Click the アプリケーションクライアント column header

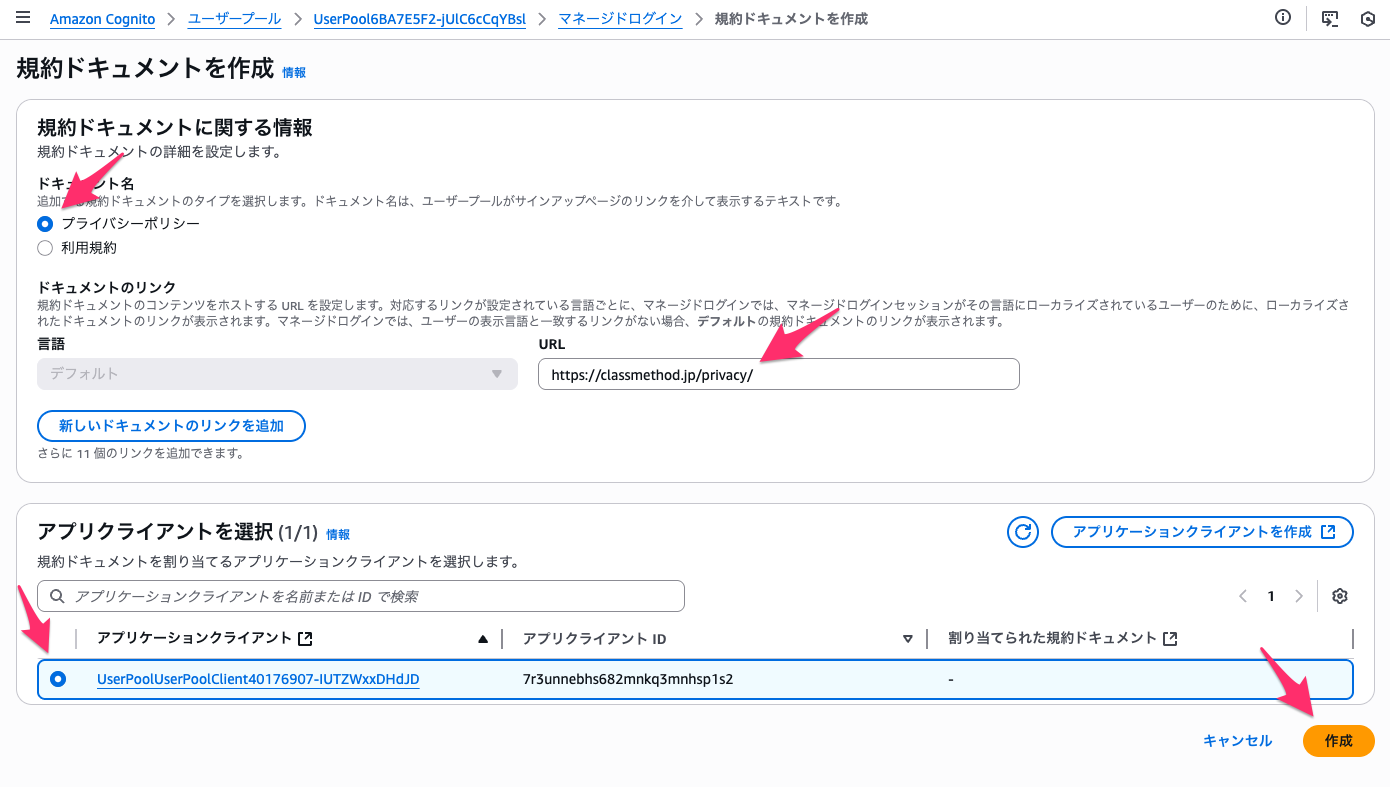[194, 638]
